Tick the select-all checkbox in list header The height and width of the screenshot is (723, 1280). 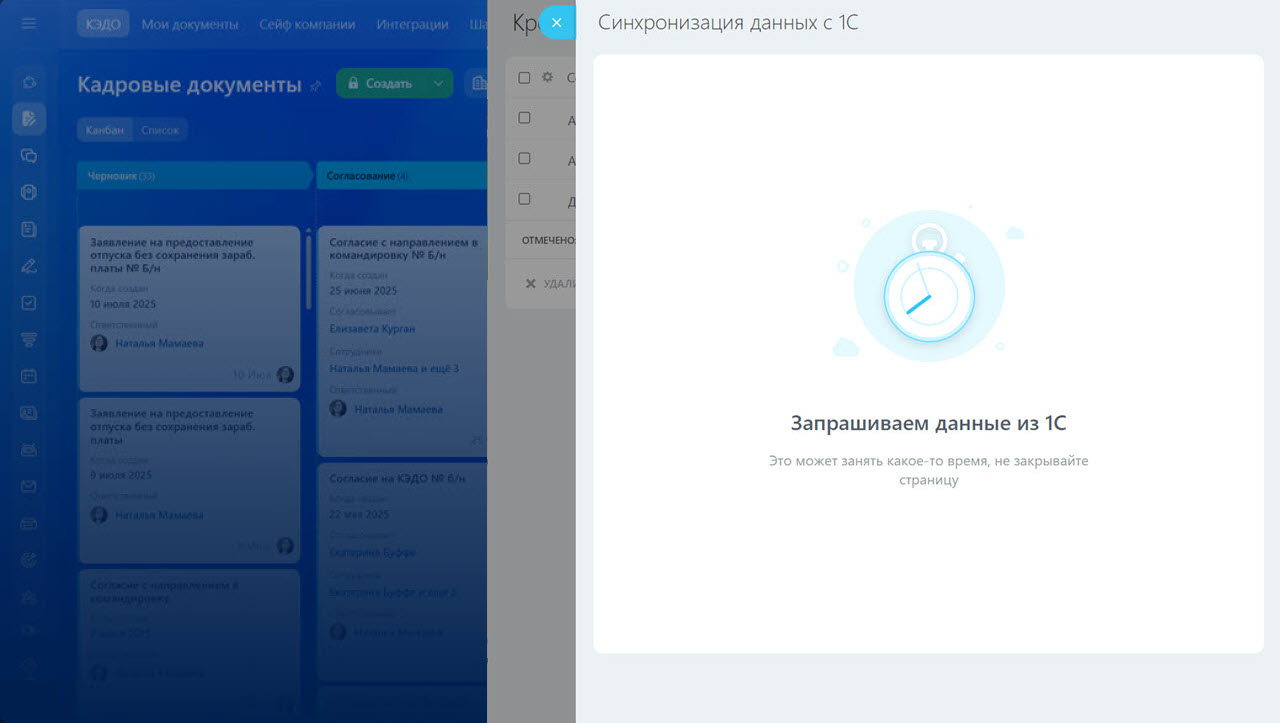(524, 77)
